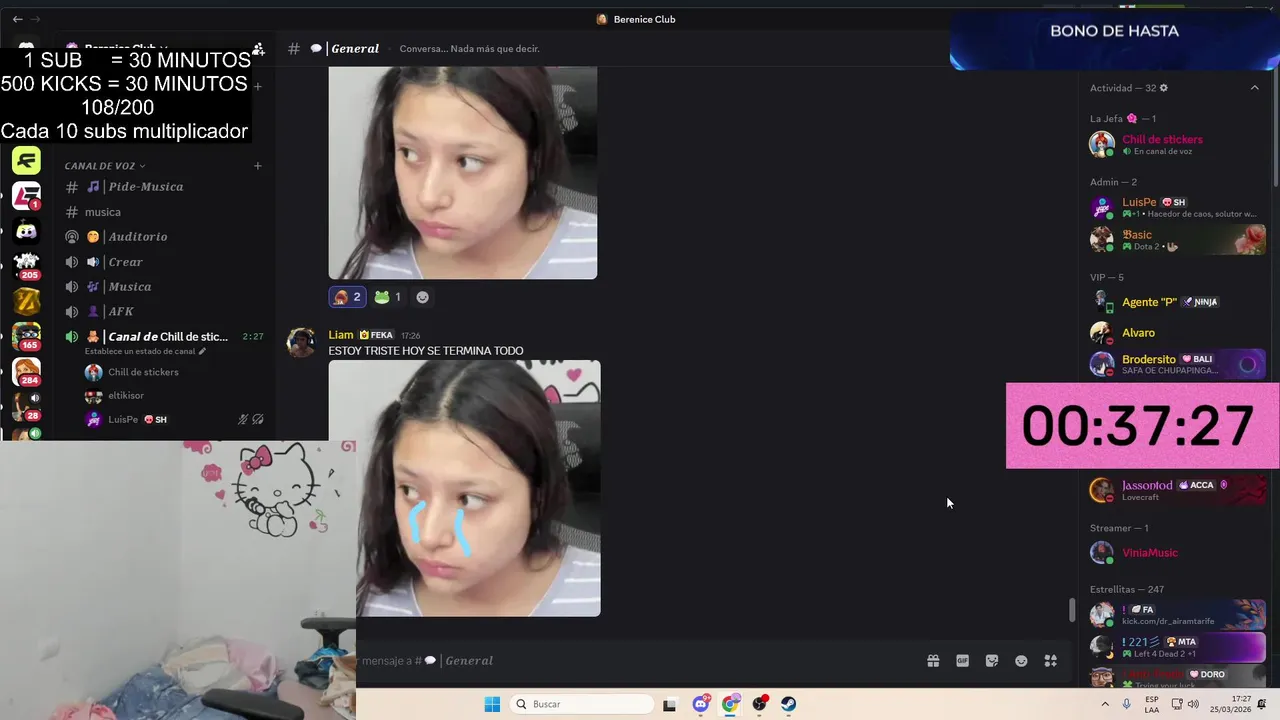This screenshot has width=1280, height=720.
Task: Open the golden cube server icon
Action: pos(26,300)
